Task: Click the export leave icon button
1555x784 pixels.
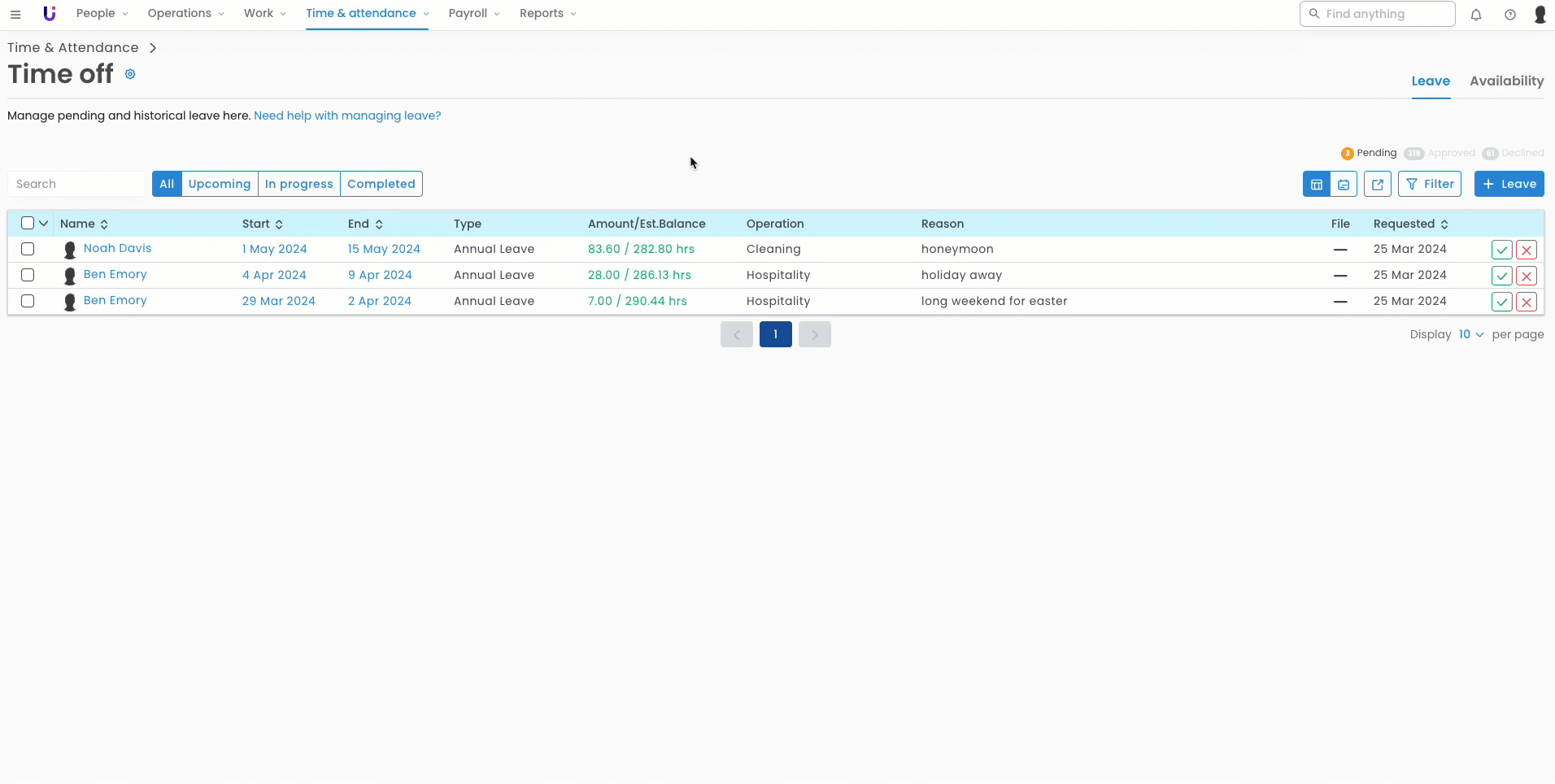Action: pyautogui.click(x=1378, y=185)
